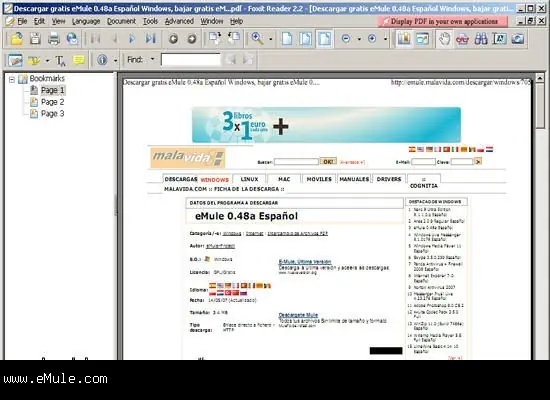Print the PDF with the printer icon
The width and height of the screenshot is (550, 400).
pyautogui.click(x=54, y=39)
